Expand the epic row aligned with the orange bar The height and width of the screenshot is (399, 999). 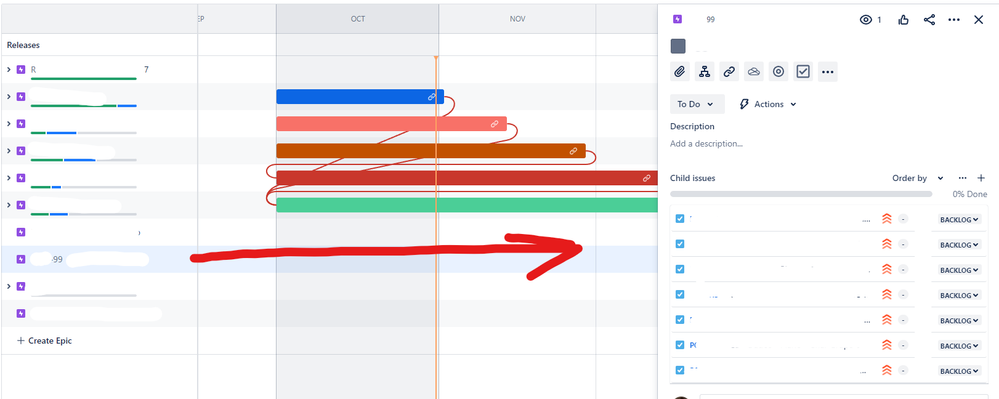8,151
